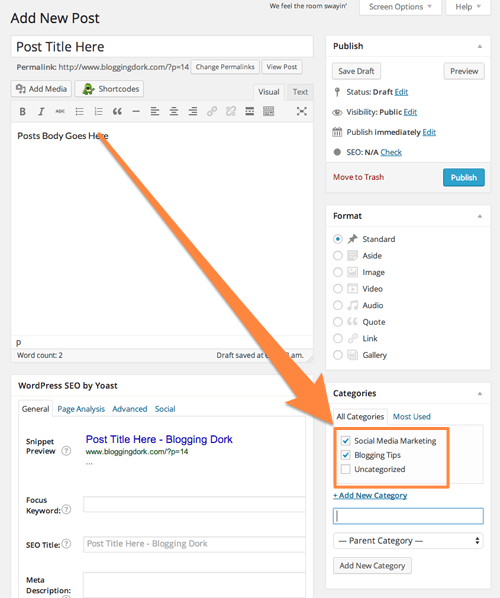Select the Audio post format
This screenshot has height=598, width=500.
(338, 305)
